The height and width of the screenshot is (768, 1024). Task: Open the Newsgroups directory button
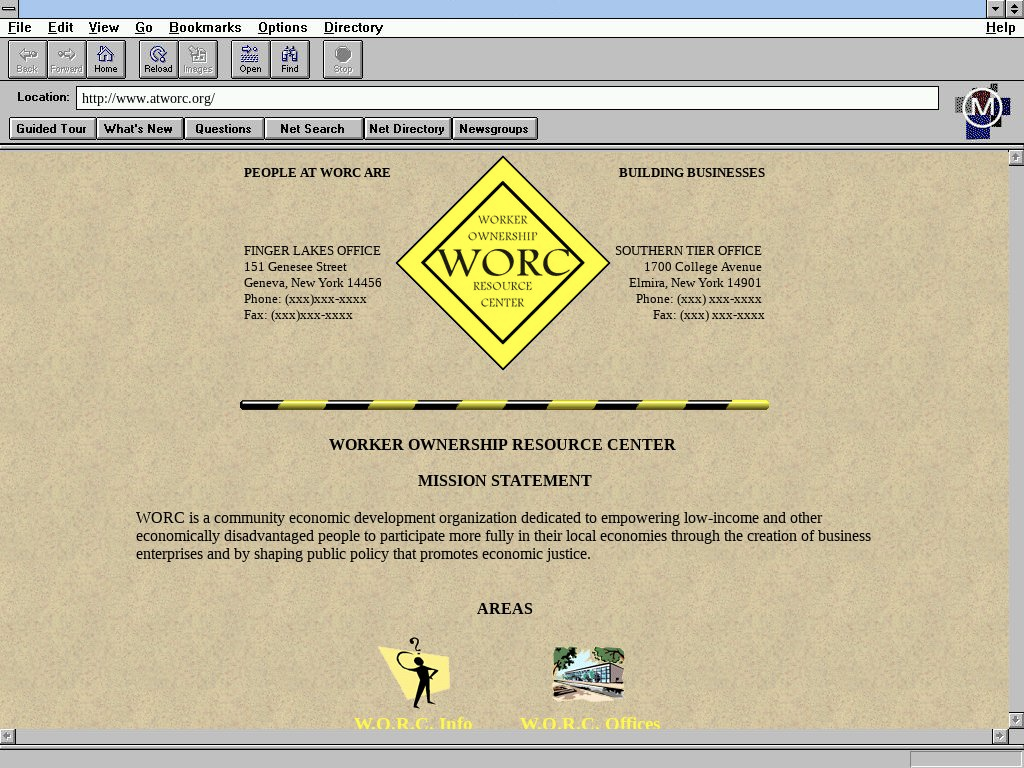[x=495, y=129]
